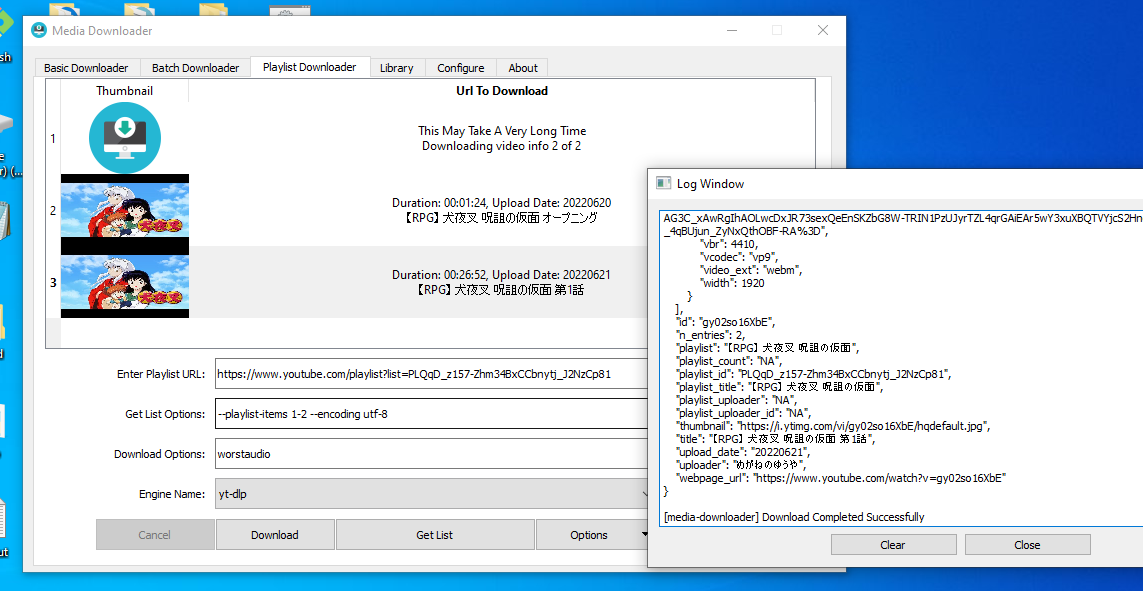Go to the Configure tab
1143x591 pixels.
461,68
